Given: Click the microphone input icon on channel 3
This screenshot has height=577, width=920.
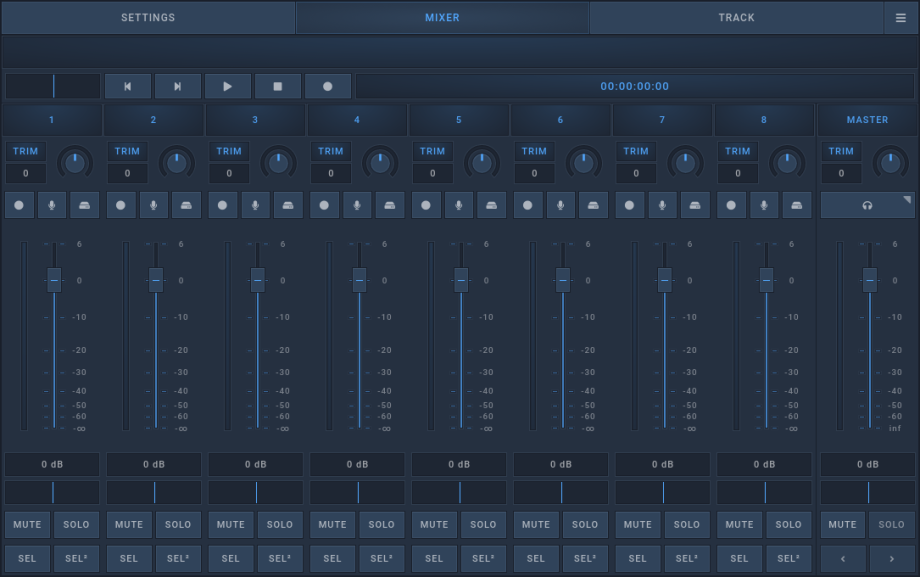Looking at the screenshot, I should pyautogui.click(x=256, y=205).
